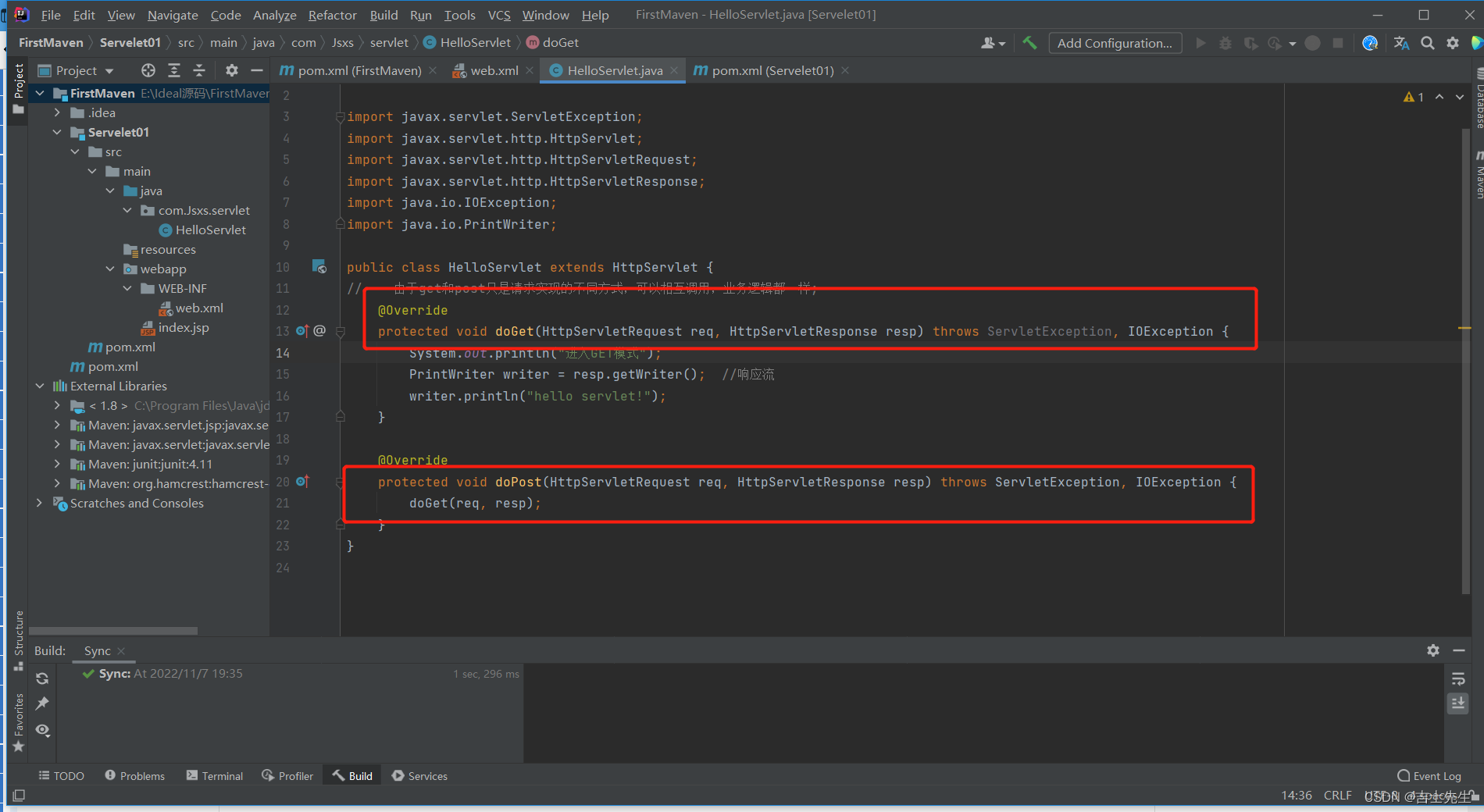Open Search Everywhere magnifier icon
The width and height of the screenshot is (1484, 812).
[1427, 43]
